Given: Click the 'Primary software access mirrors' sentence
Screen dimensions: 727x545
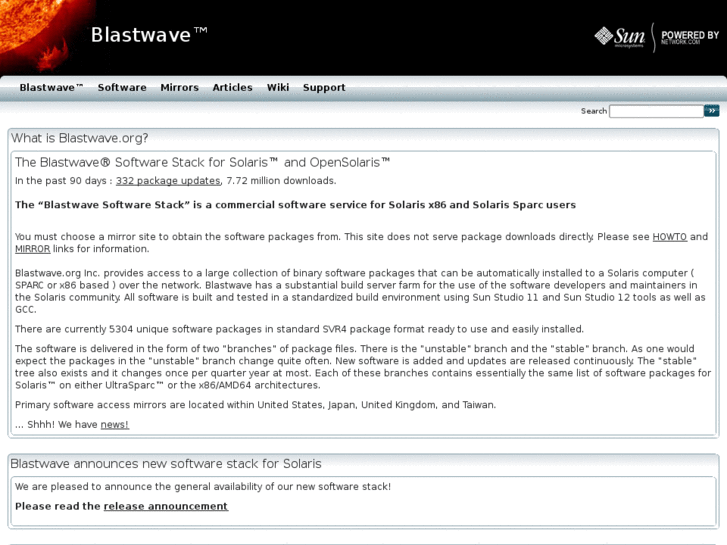Looking at the screenshot, I should pyautogui.click(x=255, y=405).
